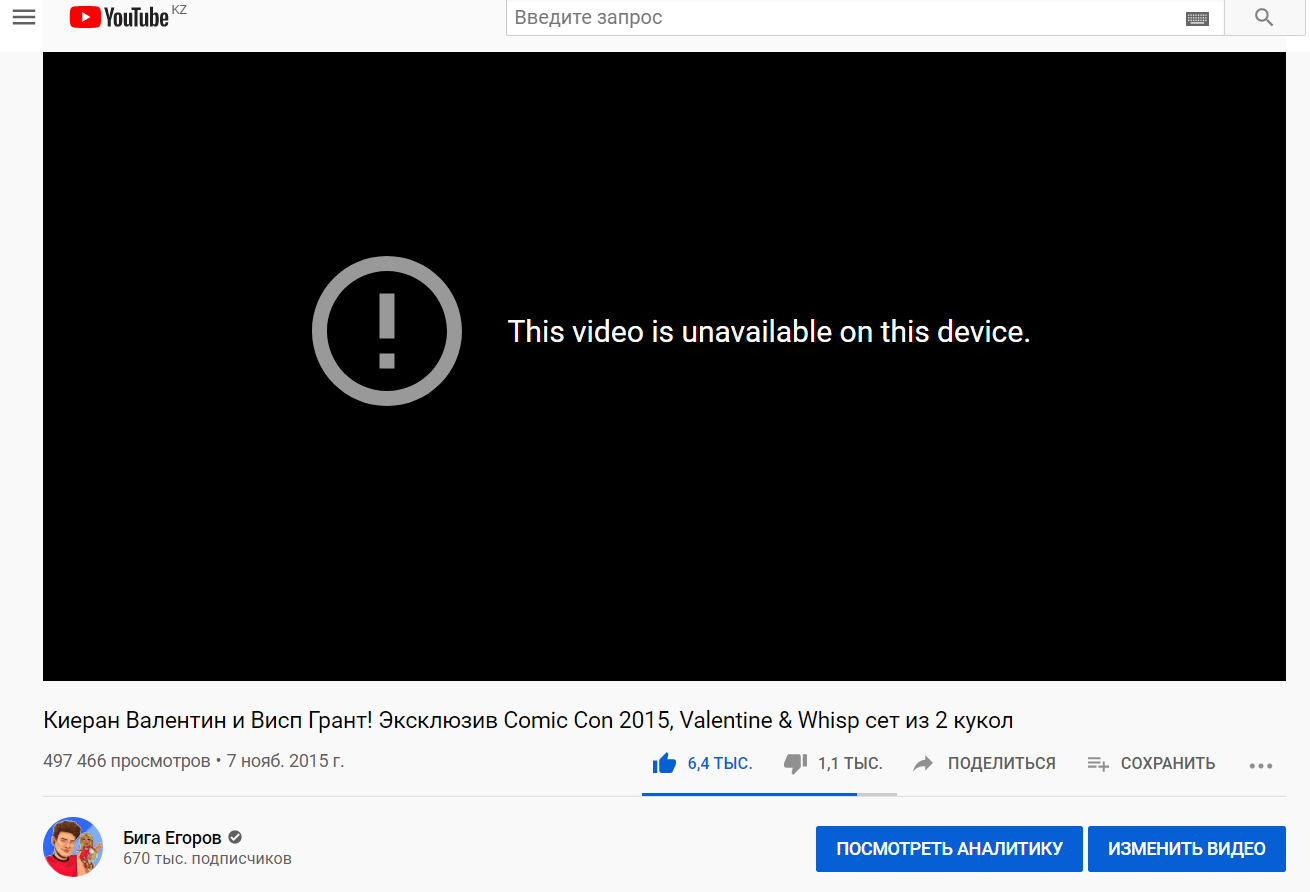Like the video with thumbs-up icon
Viewport: 1310px width, 892px height.
pos(664,764)
